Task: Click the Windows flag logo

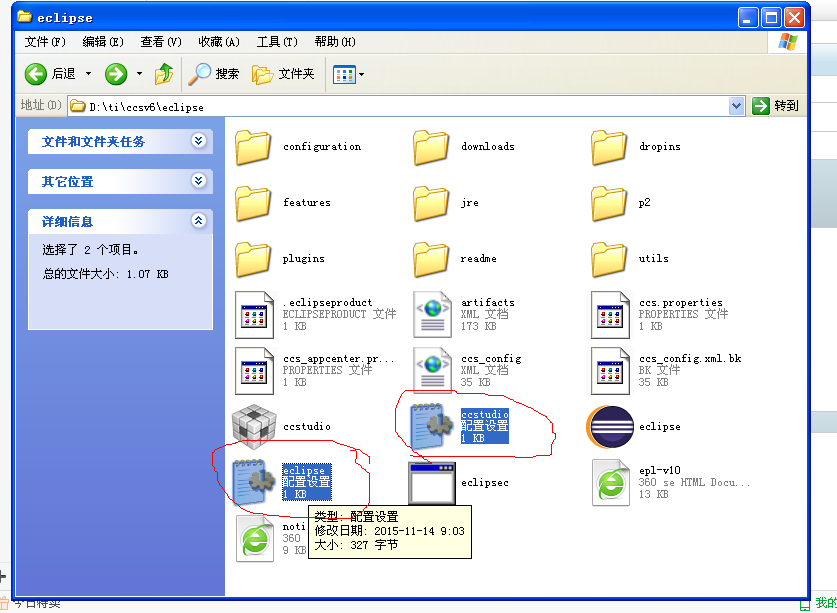Action: (x=787, y=42)
